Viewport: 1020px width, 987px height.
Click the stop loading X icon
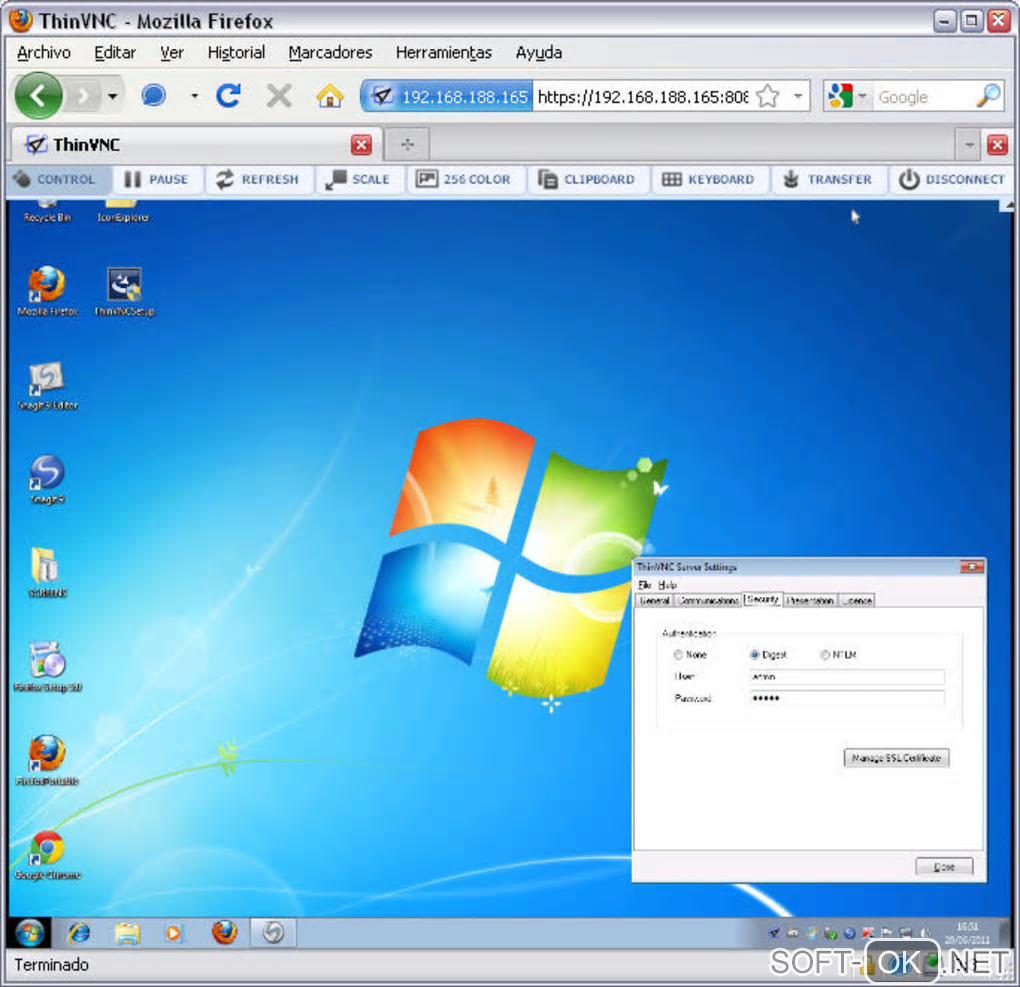pyautogui.click(x=279, y=96)
